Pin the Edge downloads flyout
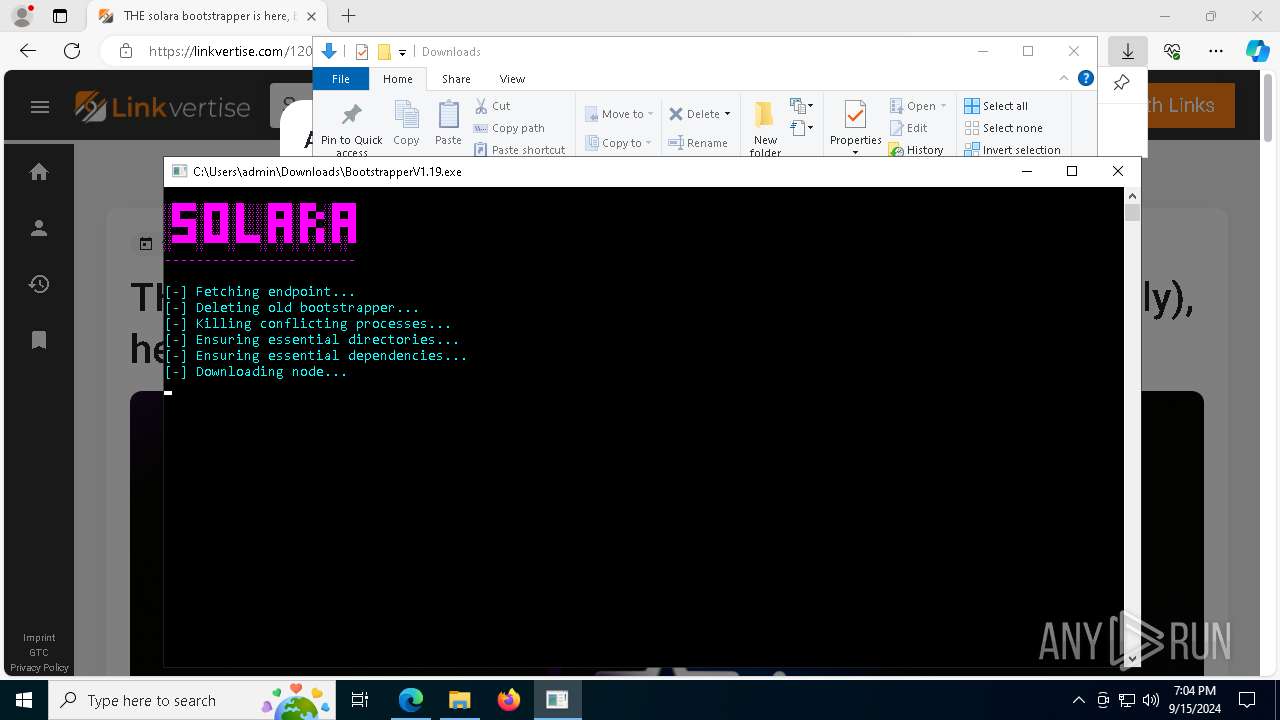The height and width of the screenshot is (720, 1280). [1121, 83]
